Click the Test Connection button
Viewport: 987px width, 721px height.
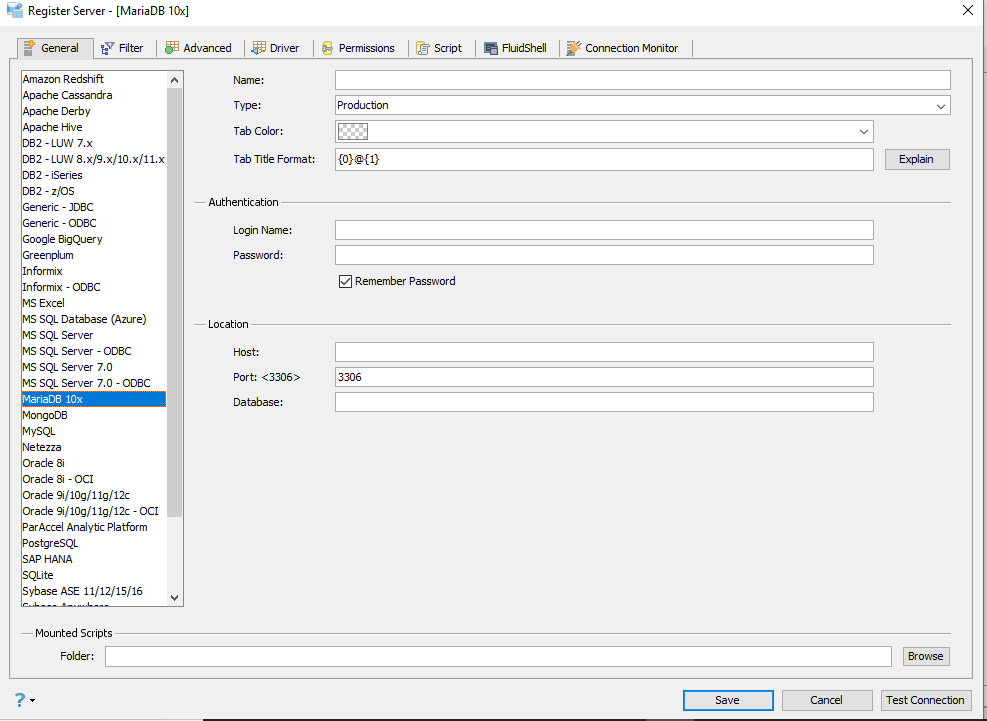click(925, 700)
